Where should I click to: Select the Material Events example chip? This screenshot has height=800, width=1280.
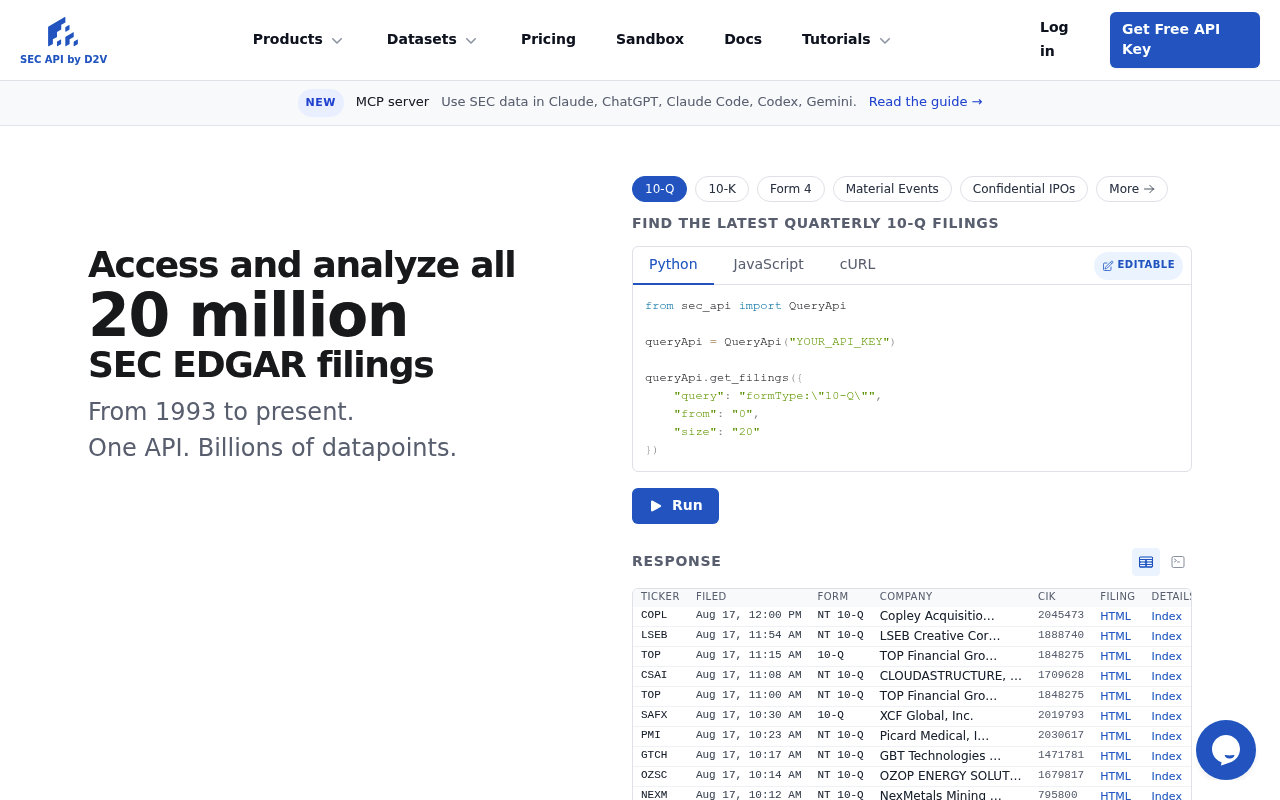click(x=892, y=189)
